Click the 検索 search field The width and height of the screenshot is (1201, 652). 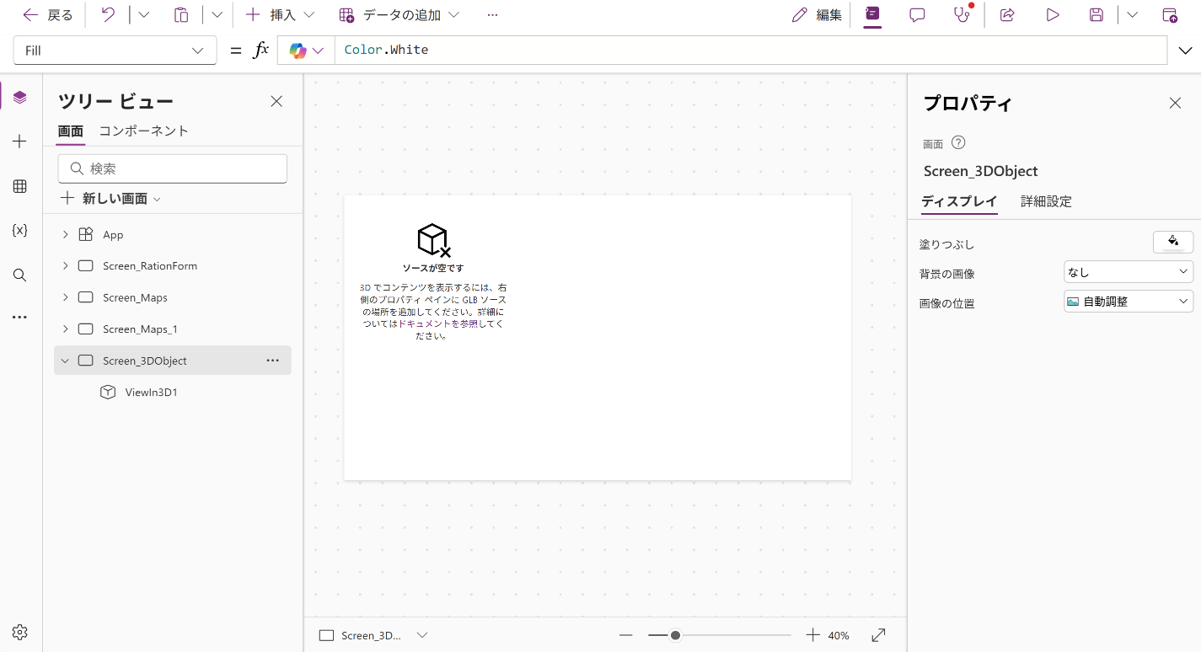tap(172, 169)
